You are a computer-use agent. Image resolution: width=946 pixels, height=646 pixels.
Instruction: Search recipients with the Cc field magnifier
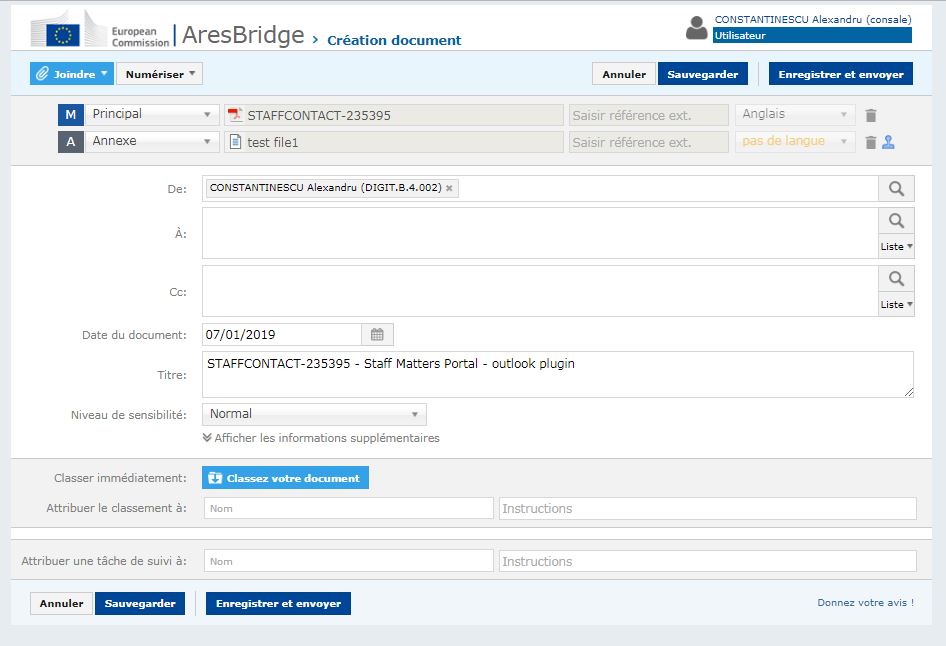coord(896,279)
